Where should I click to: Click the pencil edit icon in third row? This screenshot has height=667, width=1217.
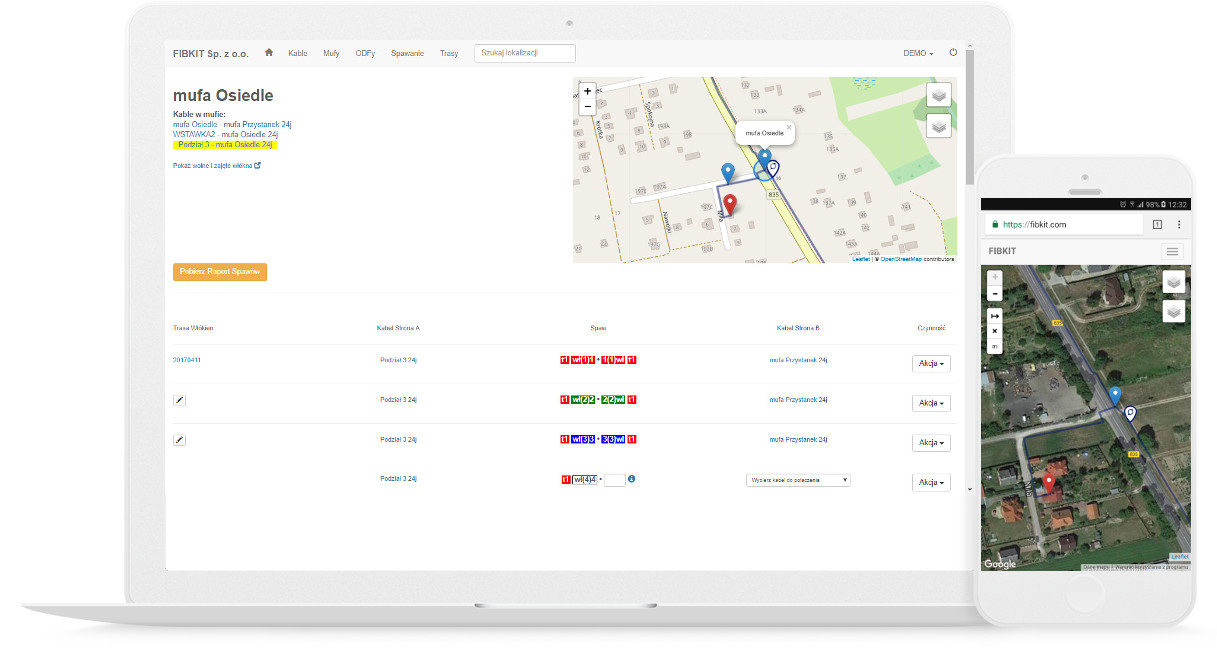pos(179,439)
